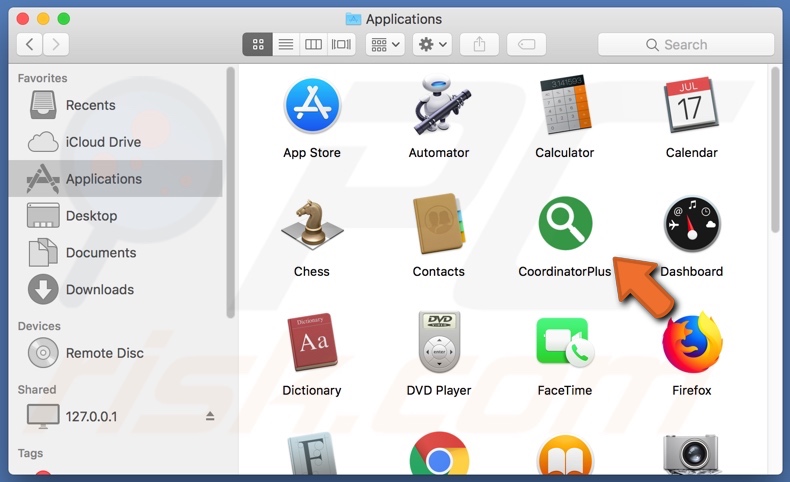Open Recents in the sidebar
This screenshot has width=790, height=482.
(x=116, y=105)
